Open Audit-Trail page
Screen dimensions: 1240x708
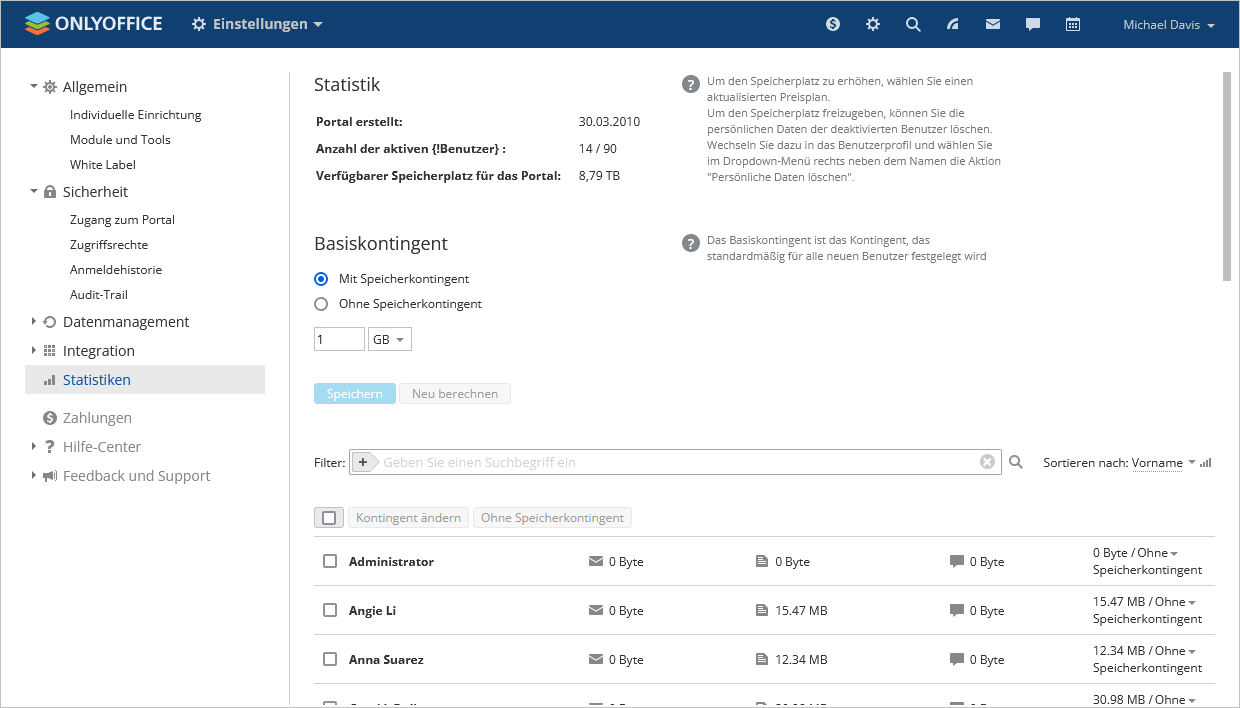click(x=99, y=295)
